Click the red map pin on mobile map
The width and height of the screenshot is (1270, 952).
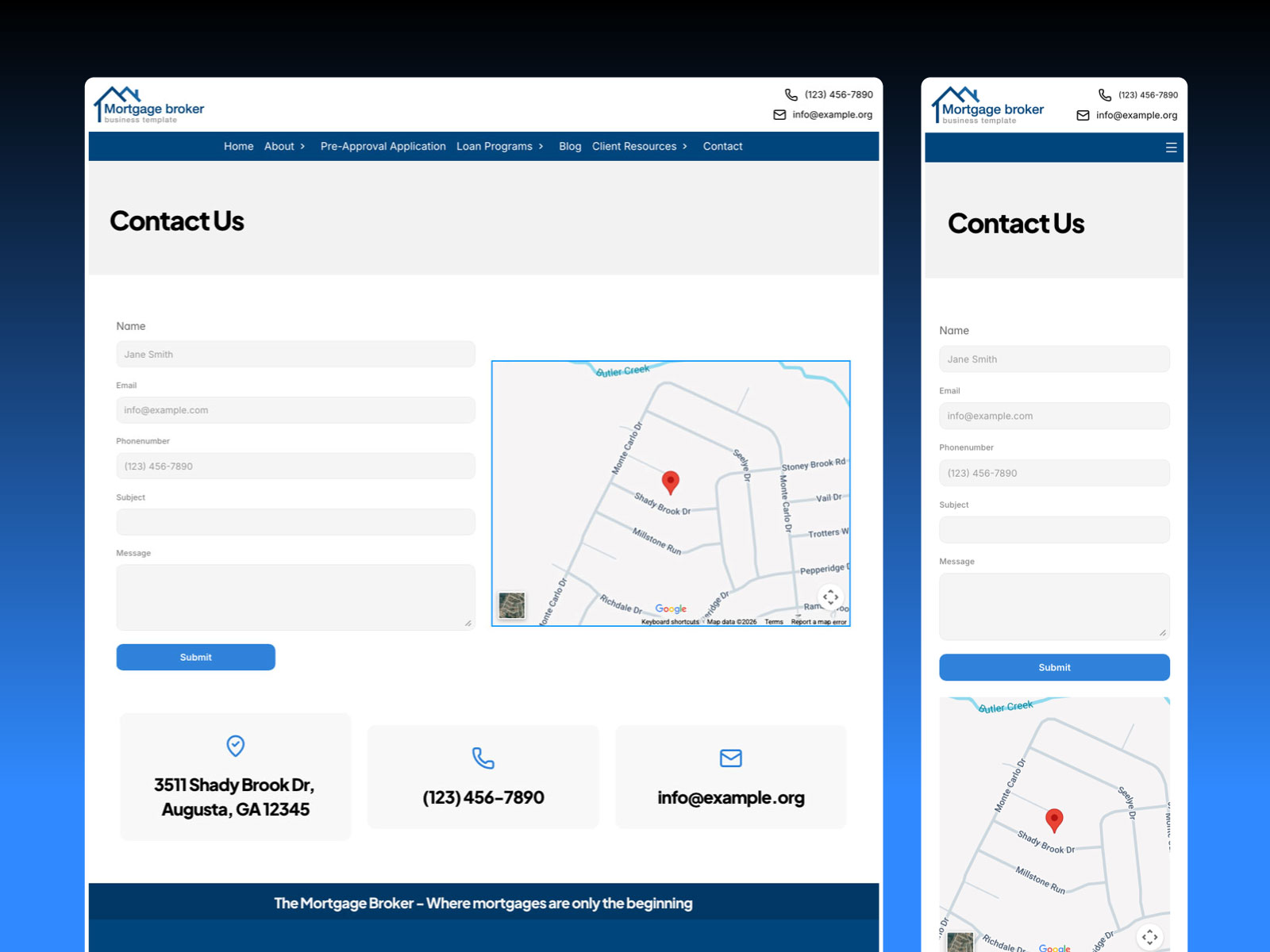(1054, 820)
